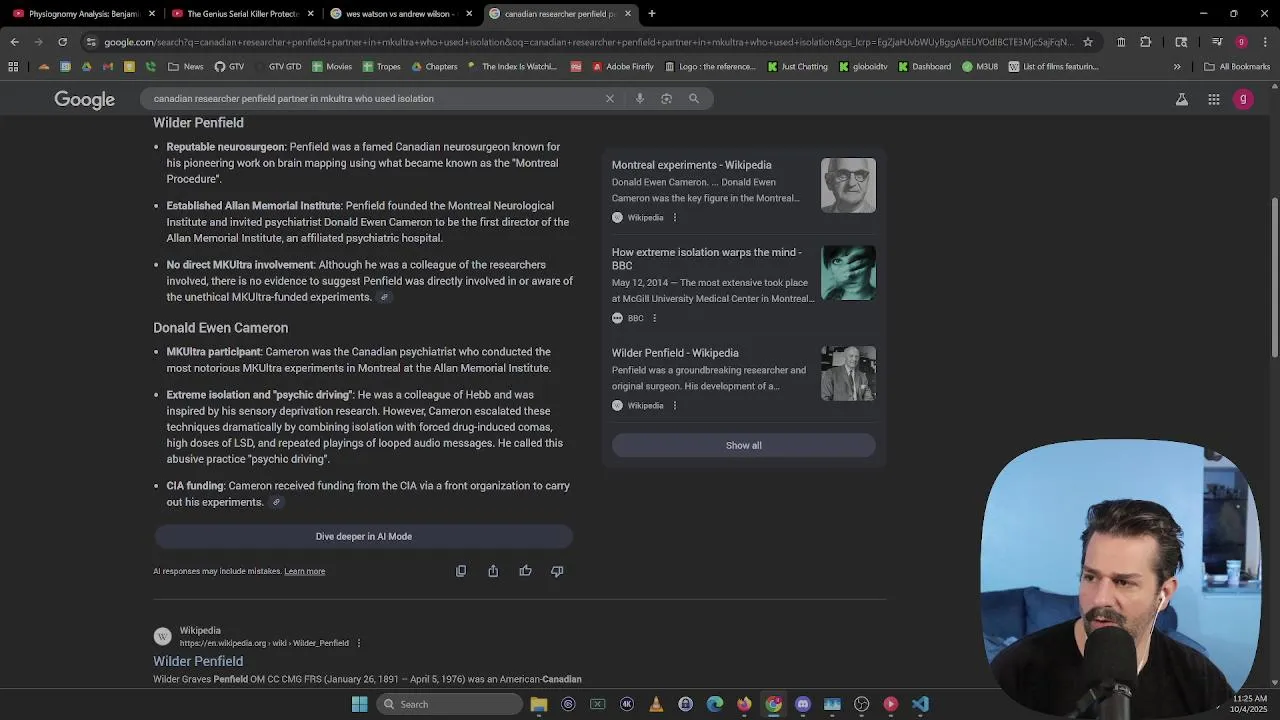Open File Explorer from the taskbar
The width and height of the screenshot is (1280, 720).
click(x=539, y=704)
